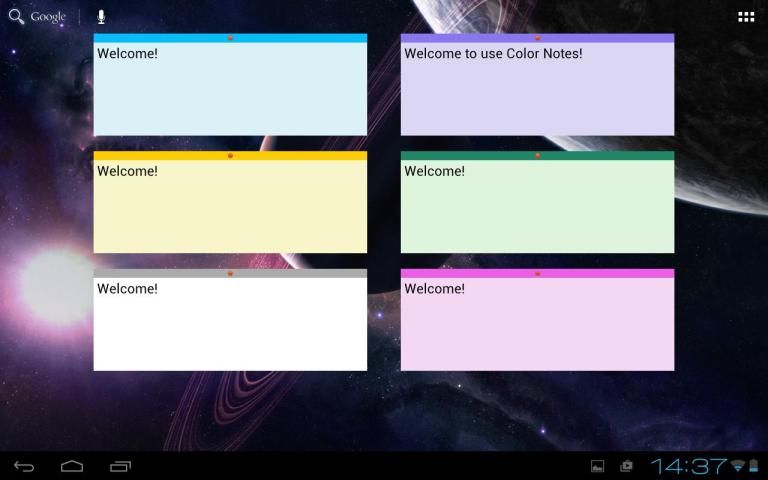
Task: Tap the battery status icon
Action: pyautogui.click(x=755, y=466)
